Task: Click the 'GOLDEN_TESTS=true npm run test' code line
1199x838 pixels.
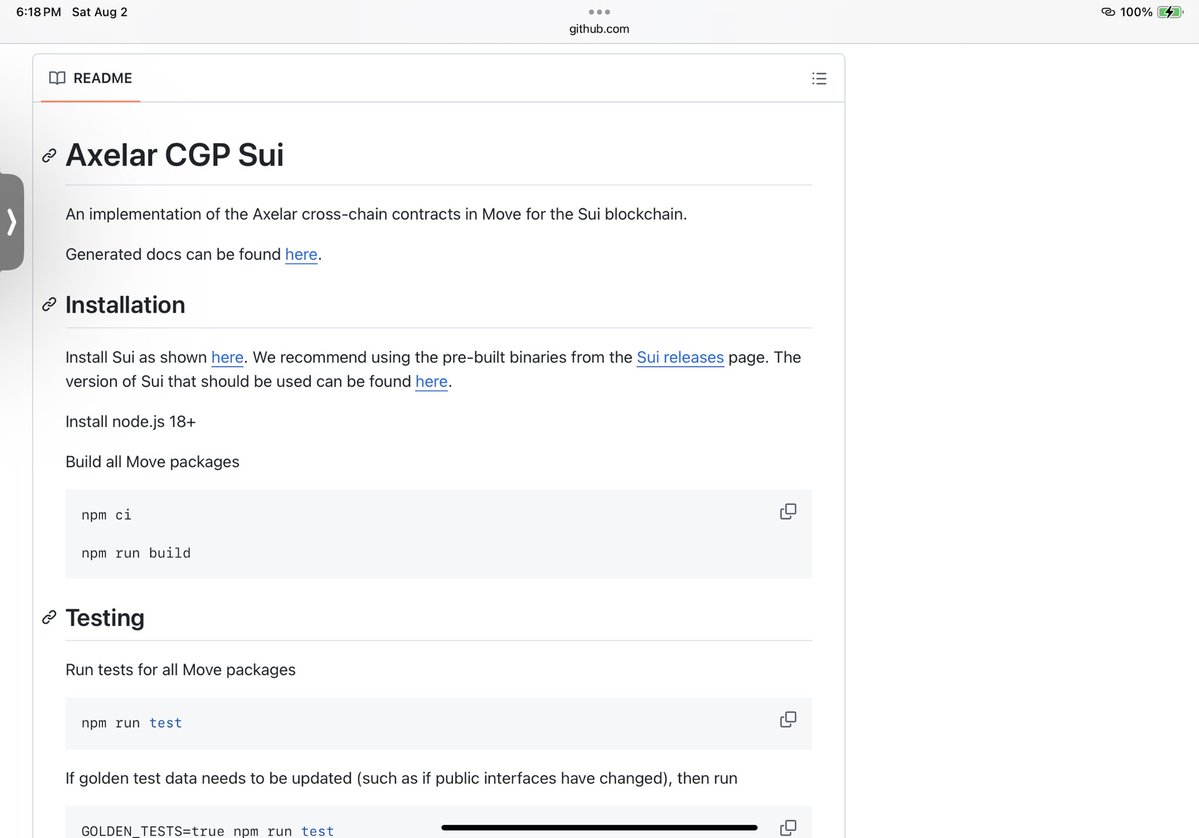Action: tap(207, 831)
